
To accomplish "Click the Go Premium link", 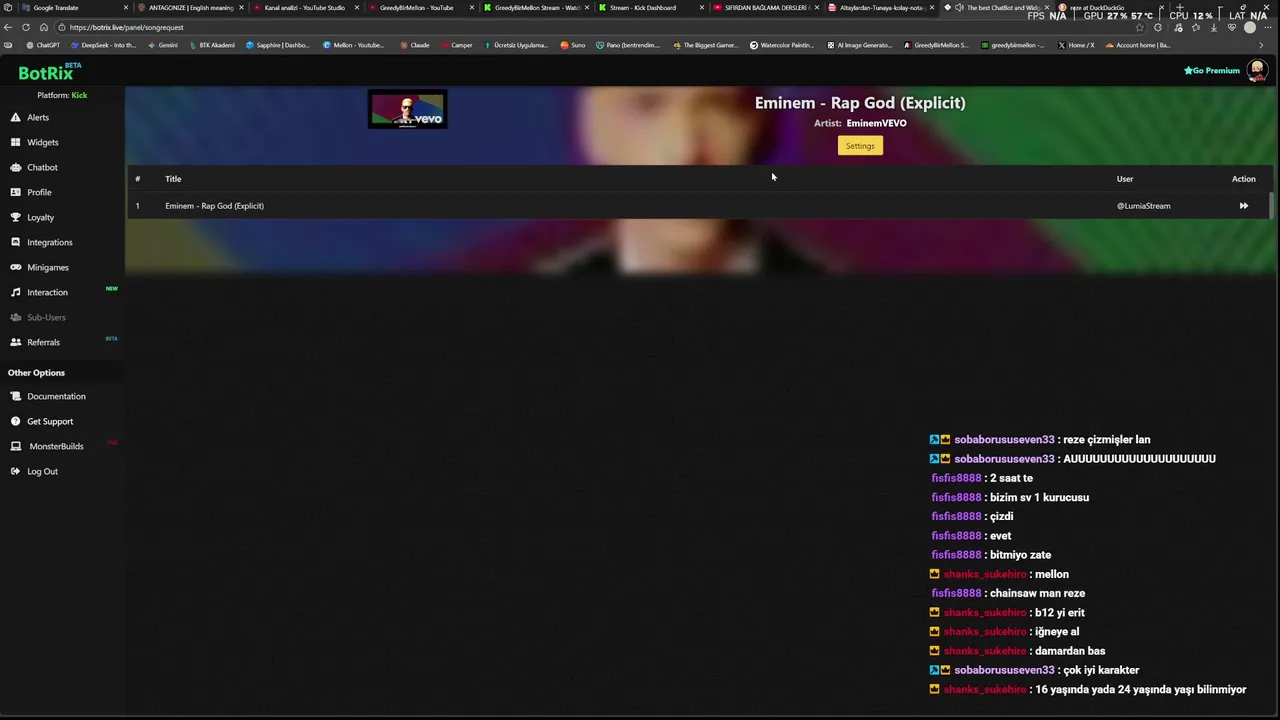I will pyautogui.click(x=1212, y=71).
